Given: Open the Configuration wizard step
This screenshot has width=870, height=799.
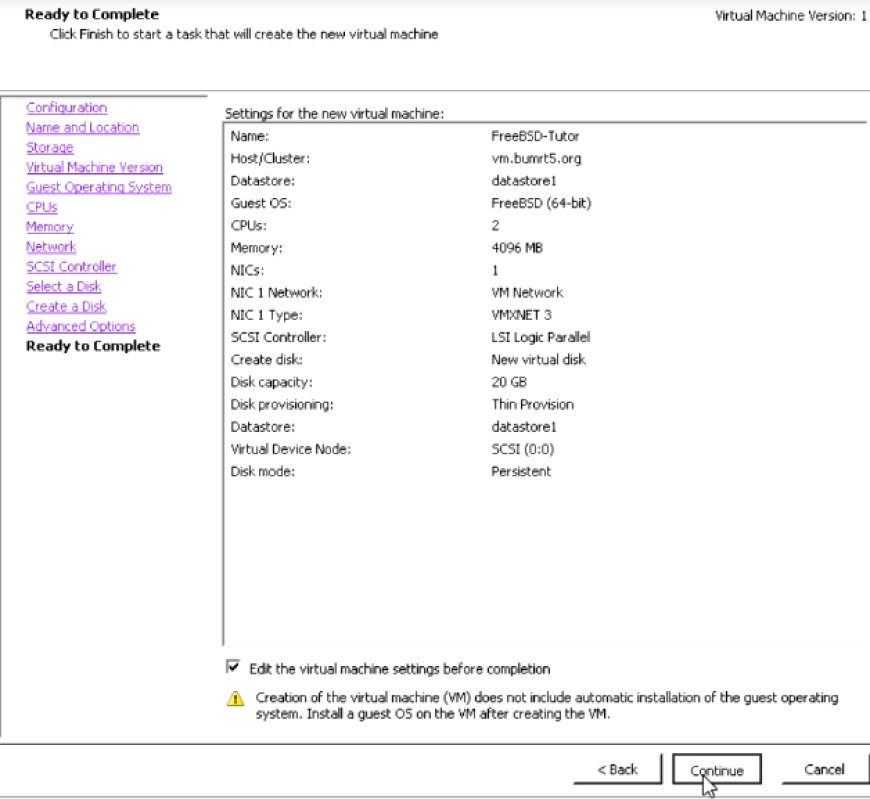Looking at the screenshot, I should pos(67,108).
